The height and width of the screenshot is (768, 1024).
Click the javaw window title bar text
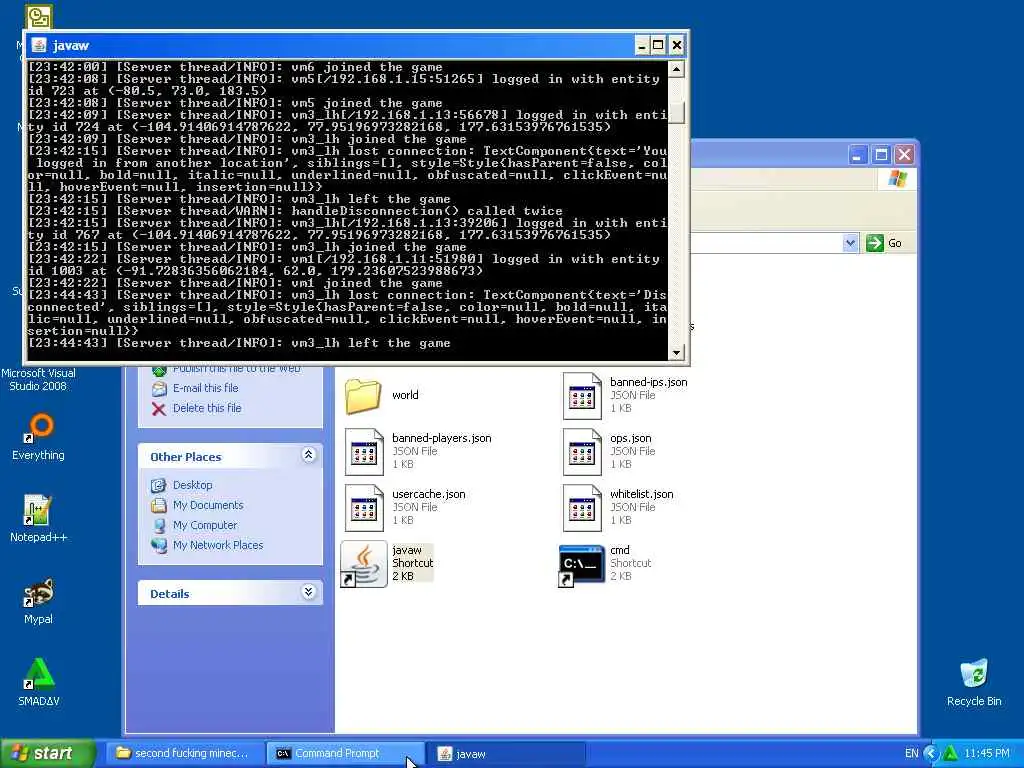pyautogui.click(x=71, y=46)
